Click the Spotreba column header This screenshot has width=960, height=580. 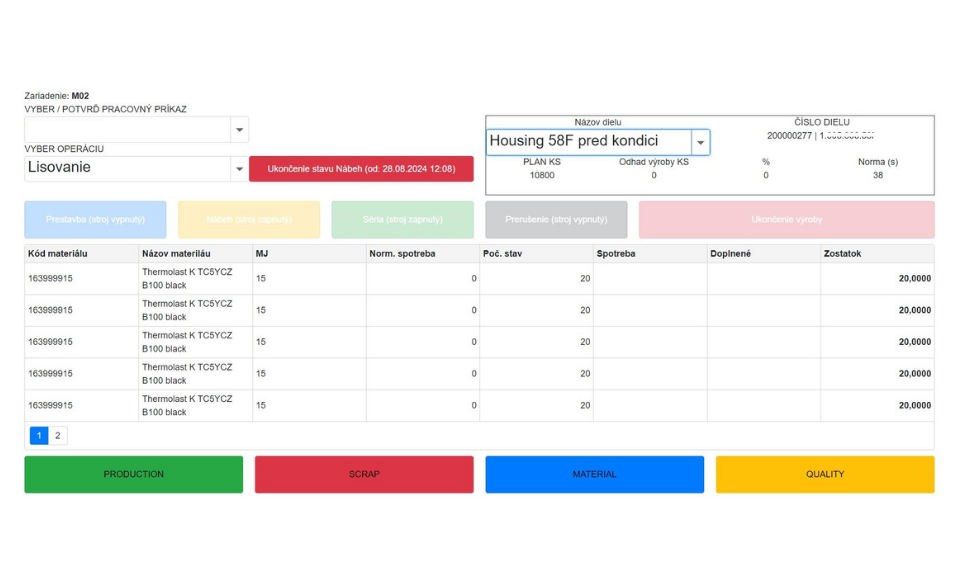pos(617,254)
